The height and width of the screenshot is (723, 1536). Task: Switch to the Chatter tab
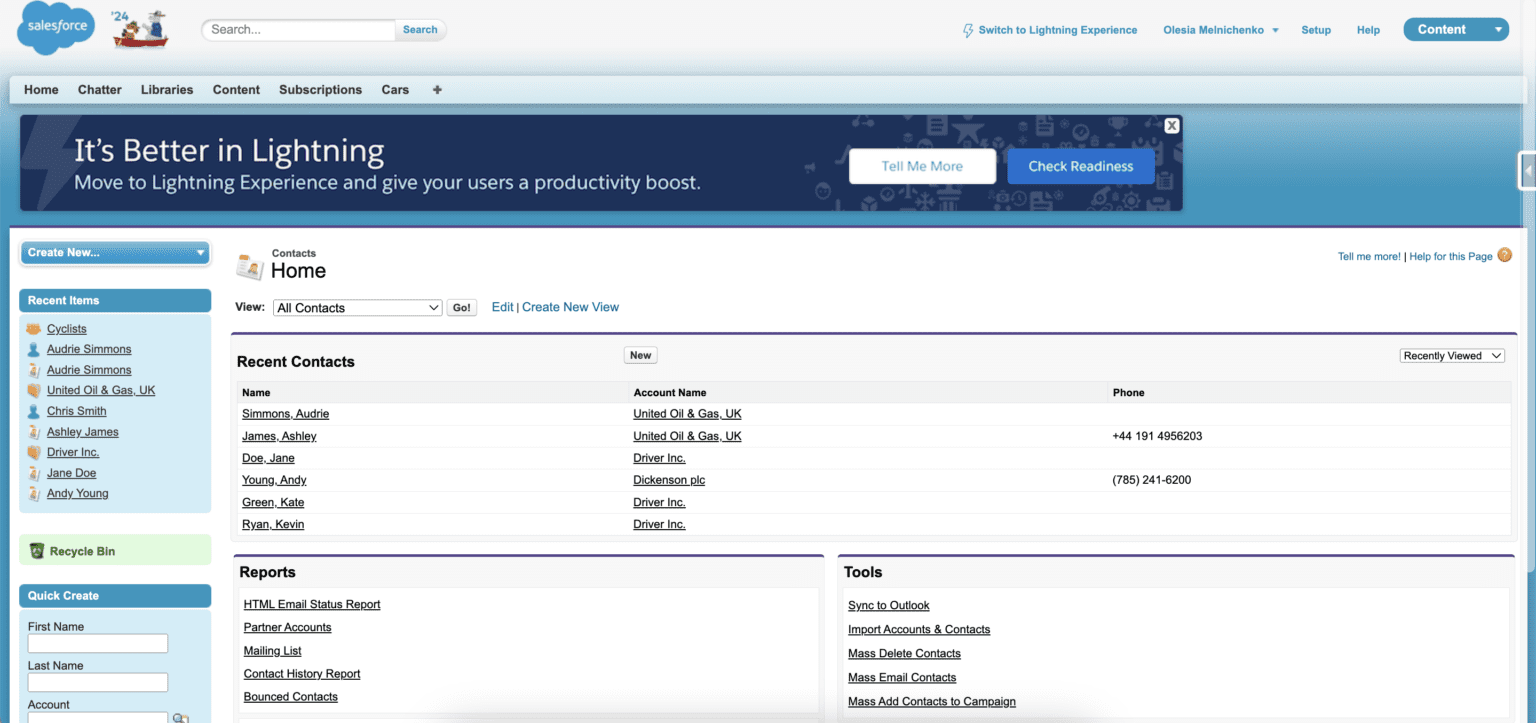pyautogui.click(x=99, y=89)
